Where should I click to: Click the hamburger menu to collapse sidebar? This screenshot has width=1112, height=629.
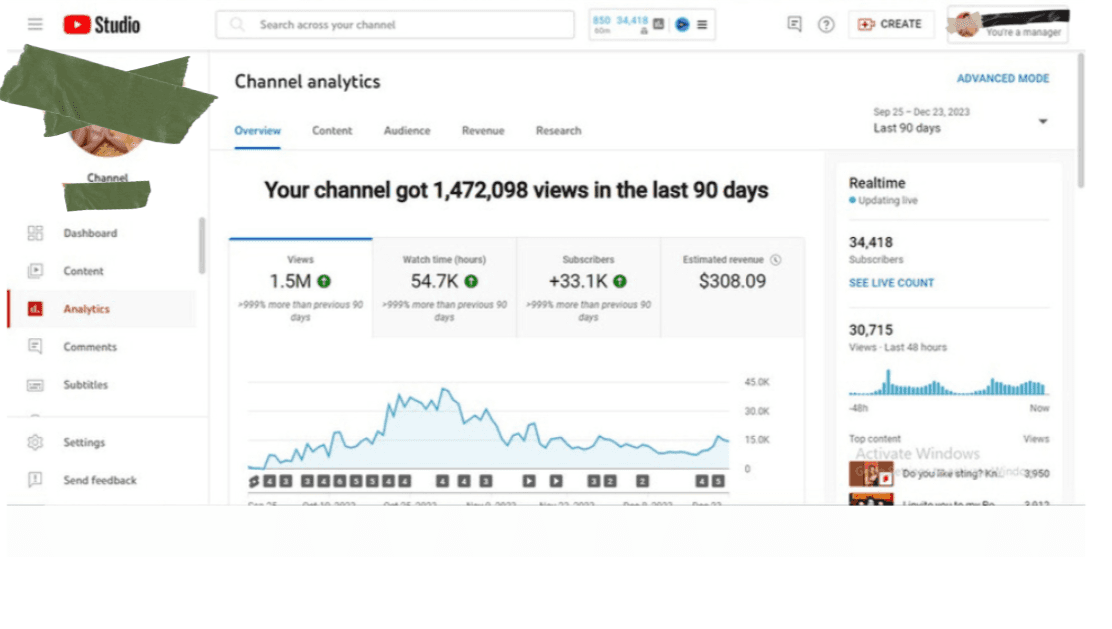[x=35, y=24]
